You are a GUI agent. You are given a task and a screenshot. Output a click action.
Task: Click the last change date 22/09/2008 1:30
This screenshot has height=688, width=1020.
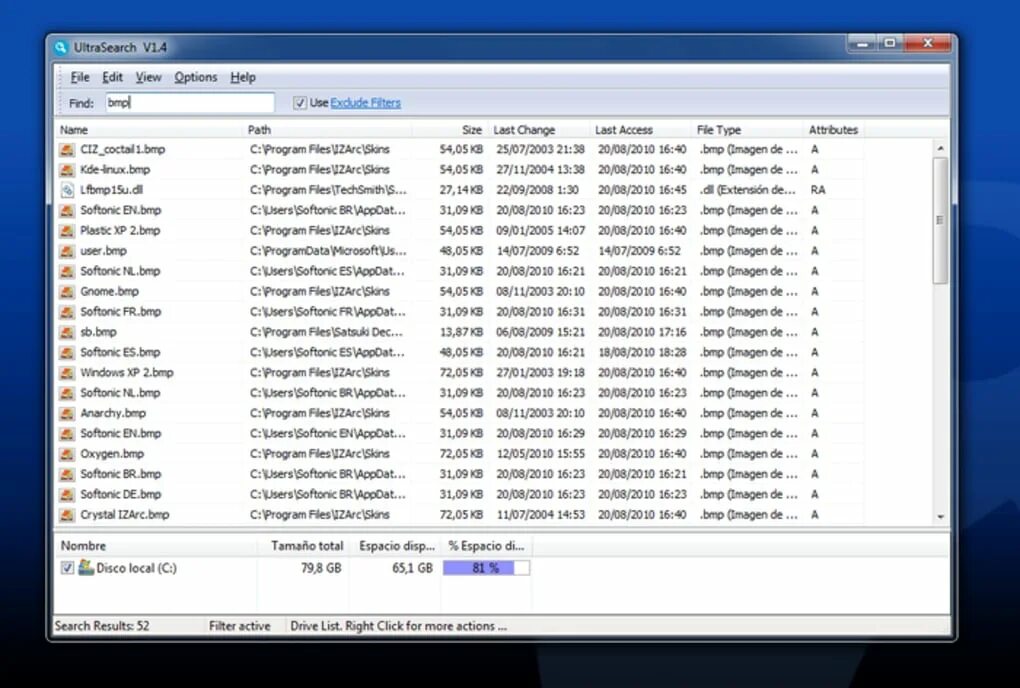pyautogui.click(x=538, y=190)
